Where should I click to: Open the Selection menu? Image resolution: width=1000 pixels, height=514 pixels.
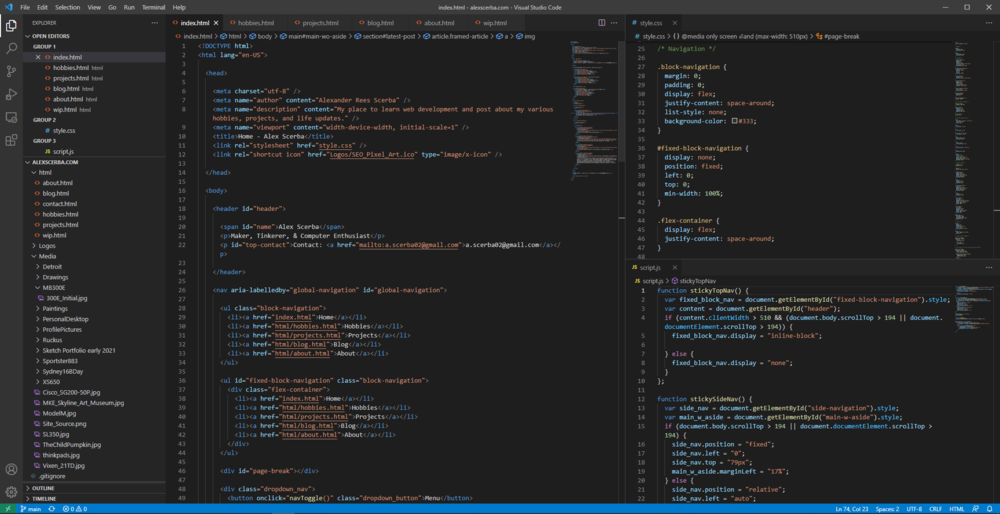click(x=67, y=7)
